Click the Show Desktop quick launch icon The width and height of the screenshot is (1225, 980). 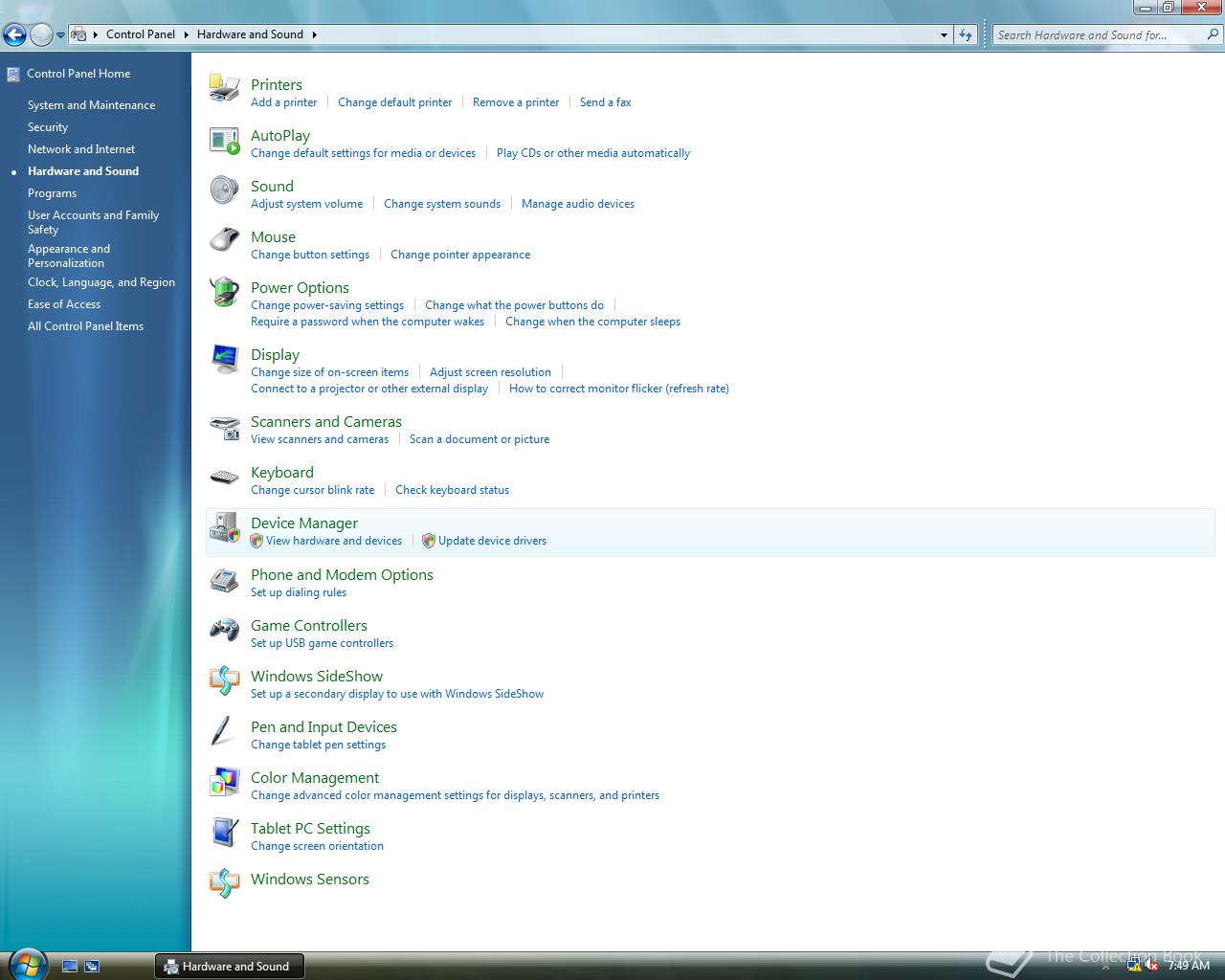click(70, 967)
